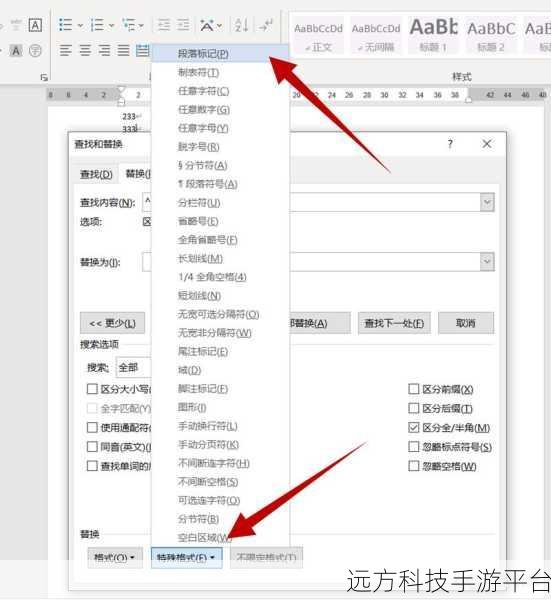Viewport: 551px width, 600px height.
Task: Apply the 标题 1 style thumbnail
Action: (x=433, y=37)
